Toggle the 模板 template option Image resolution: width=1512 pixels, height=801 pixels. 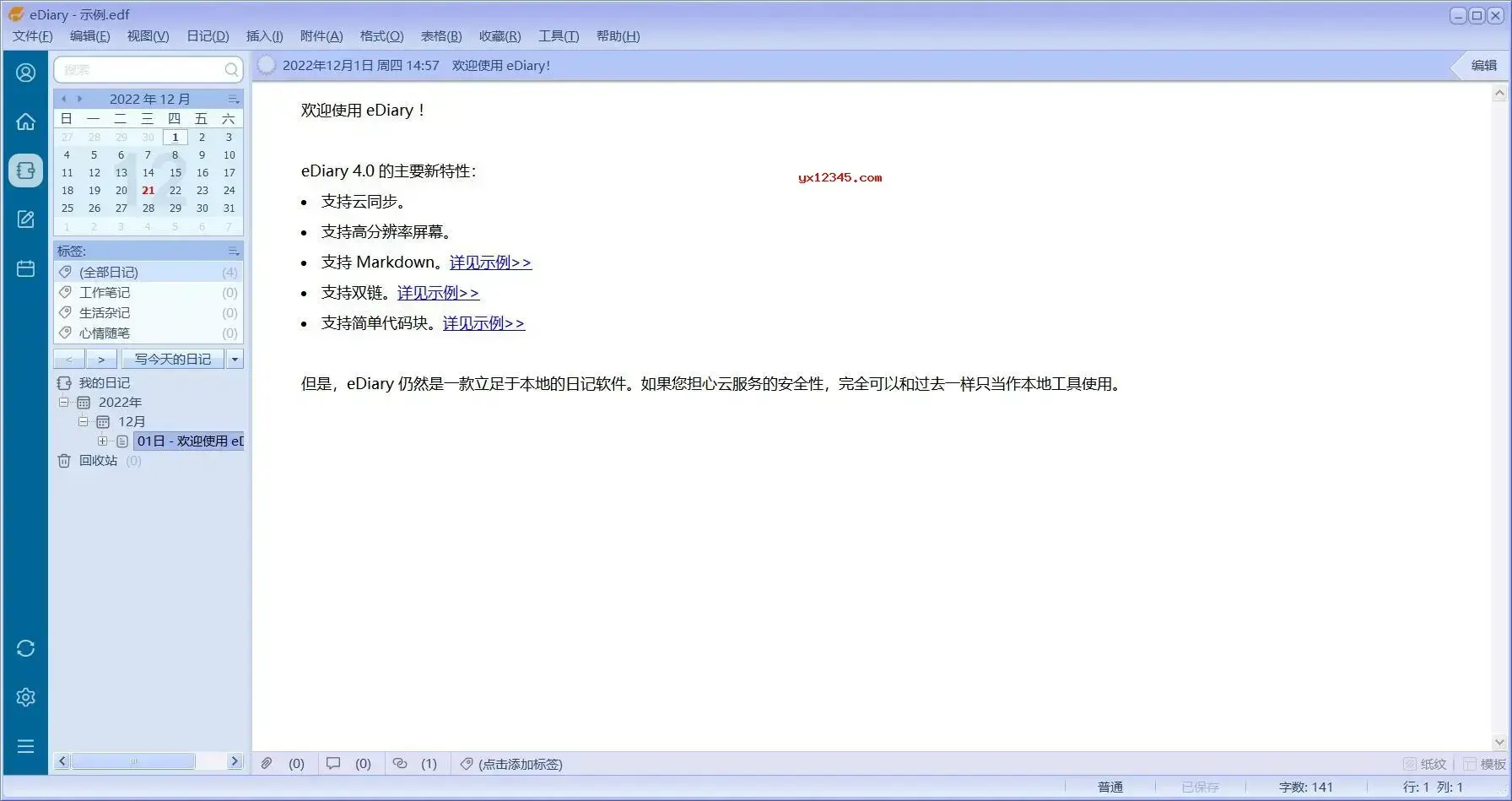click(x=1485, y=764)
